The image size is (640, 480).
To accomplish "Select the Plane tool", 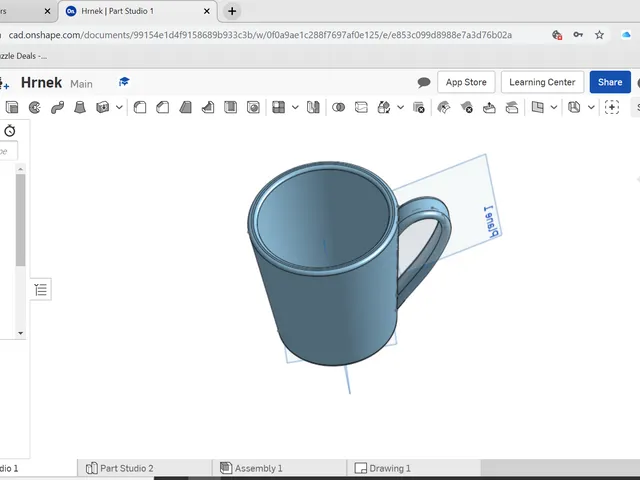I will 538,107.
